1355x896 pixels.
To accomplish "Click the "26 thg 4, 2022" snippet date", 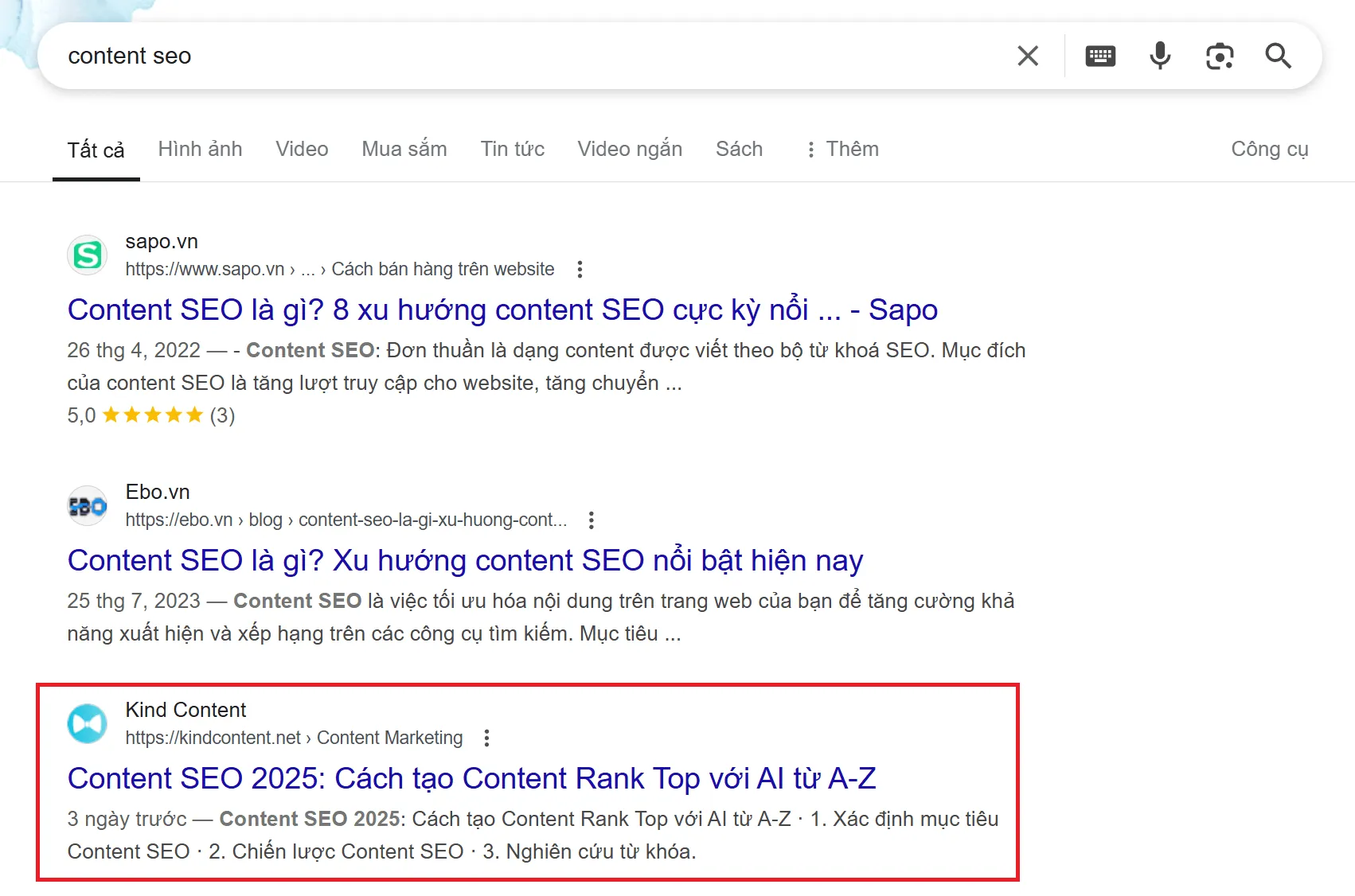I will pyautogui.click(x=134, y=350).
